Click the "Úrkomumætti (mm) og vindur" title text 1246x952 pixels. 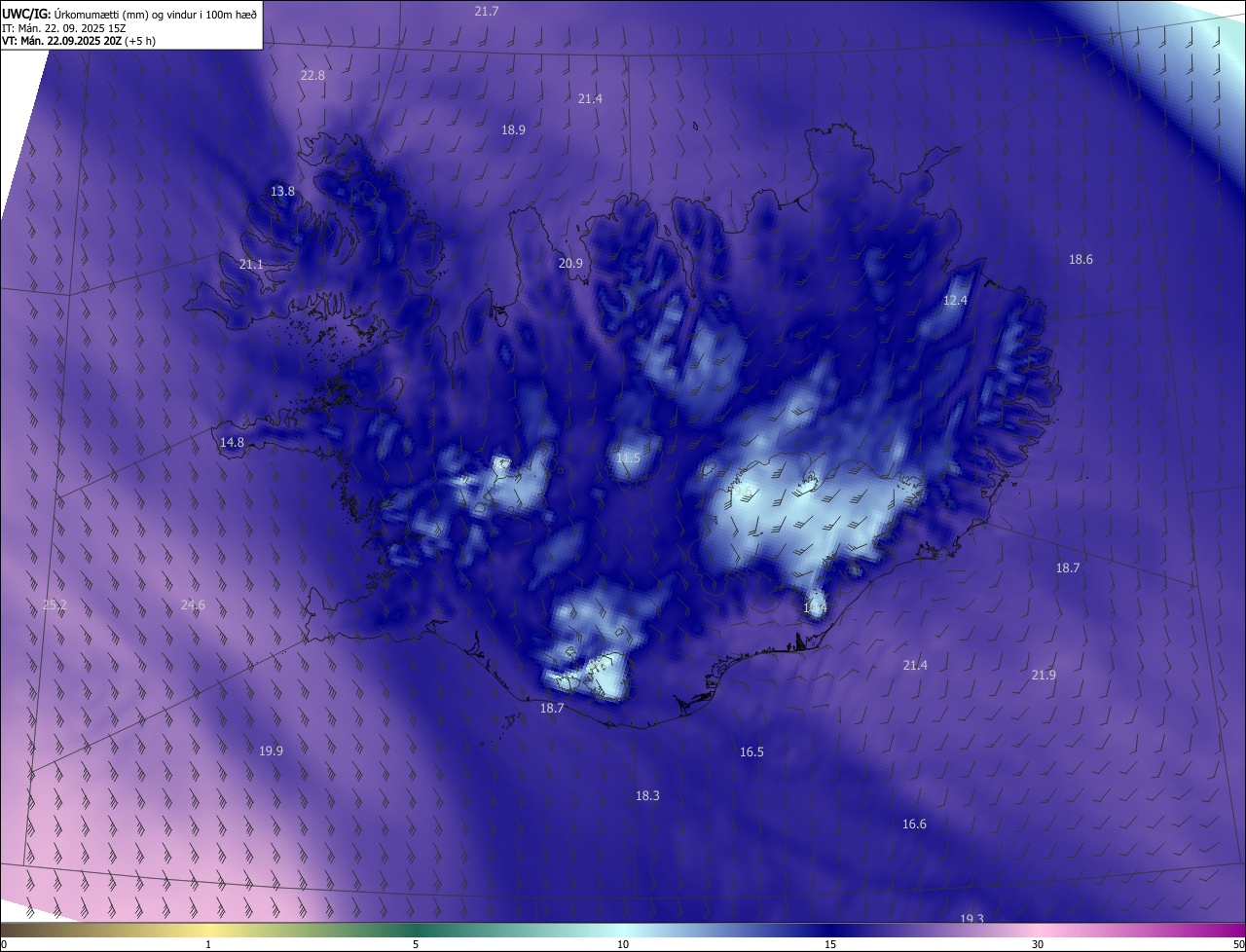(x=125, y=14)
